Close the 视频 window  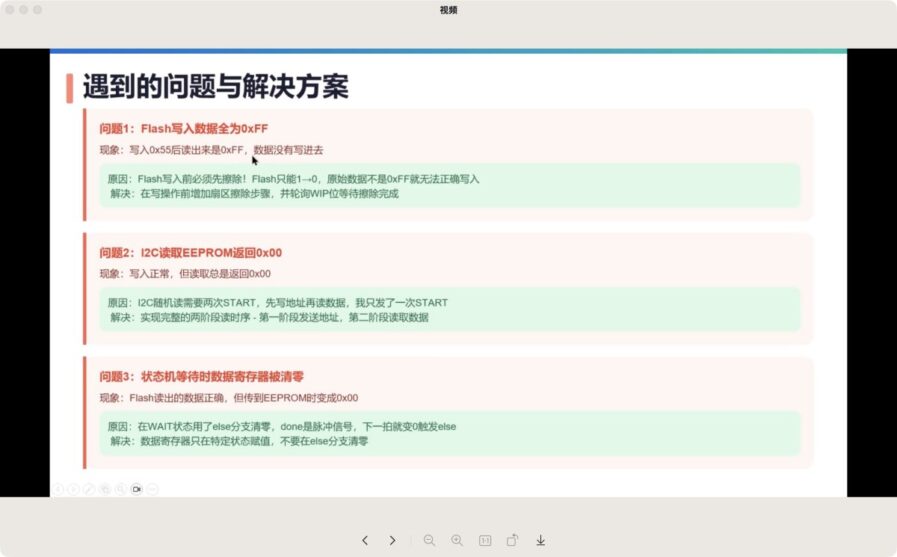pyautogui.click(x=10, y=10)
